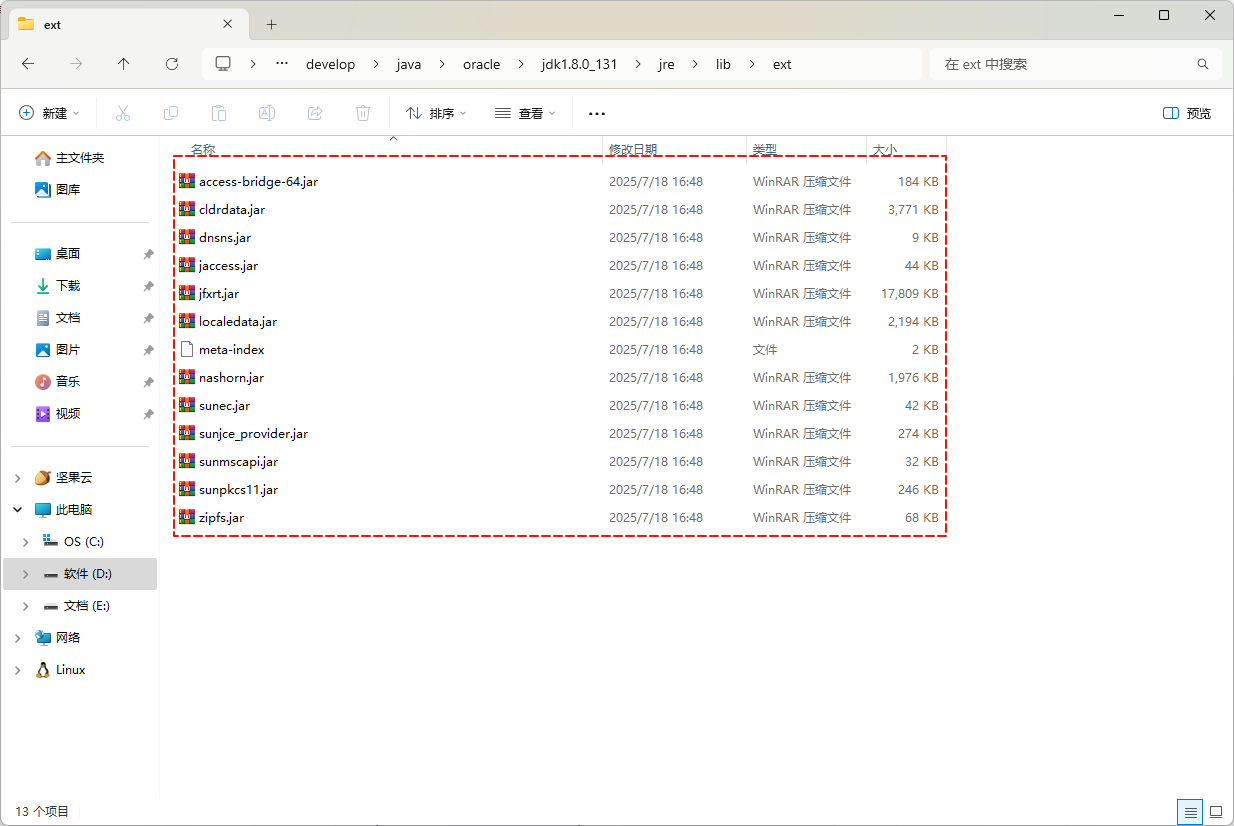Click the Cut scissors icon in toolbar

point(123,114)
